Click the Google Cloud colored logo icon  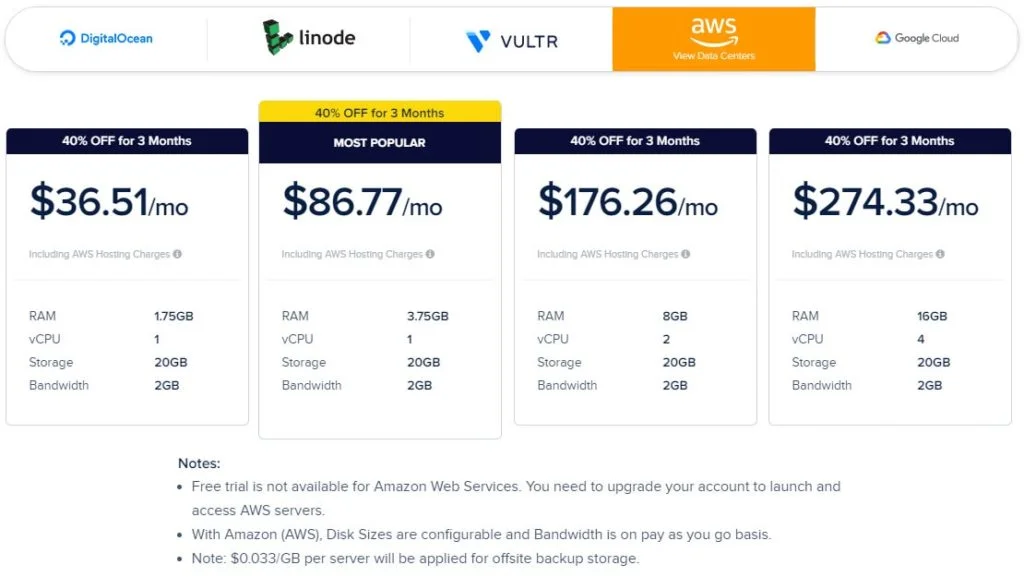click(x=883, y=38)
